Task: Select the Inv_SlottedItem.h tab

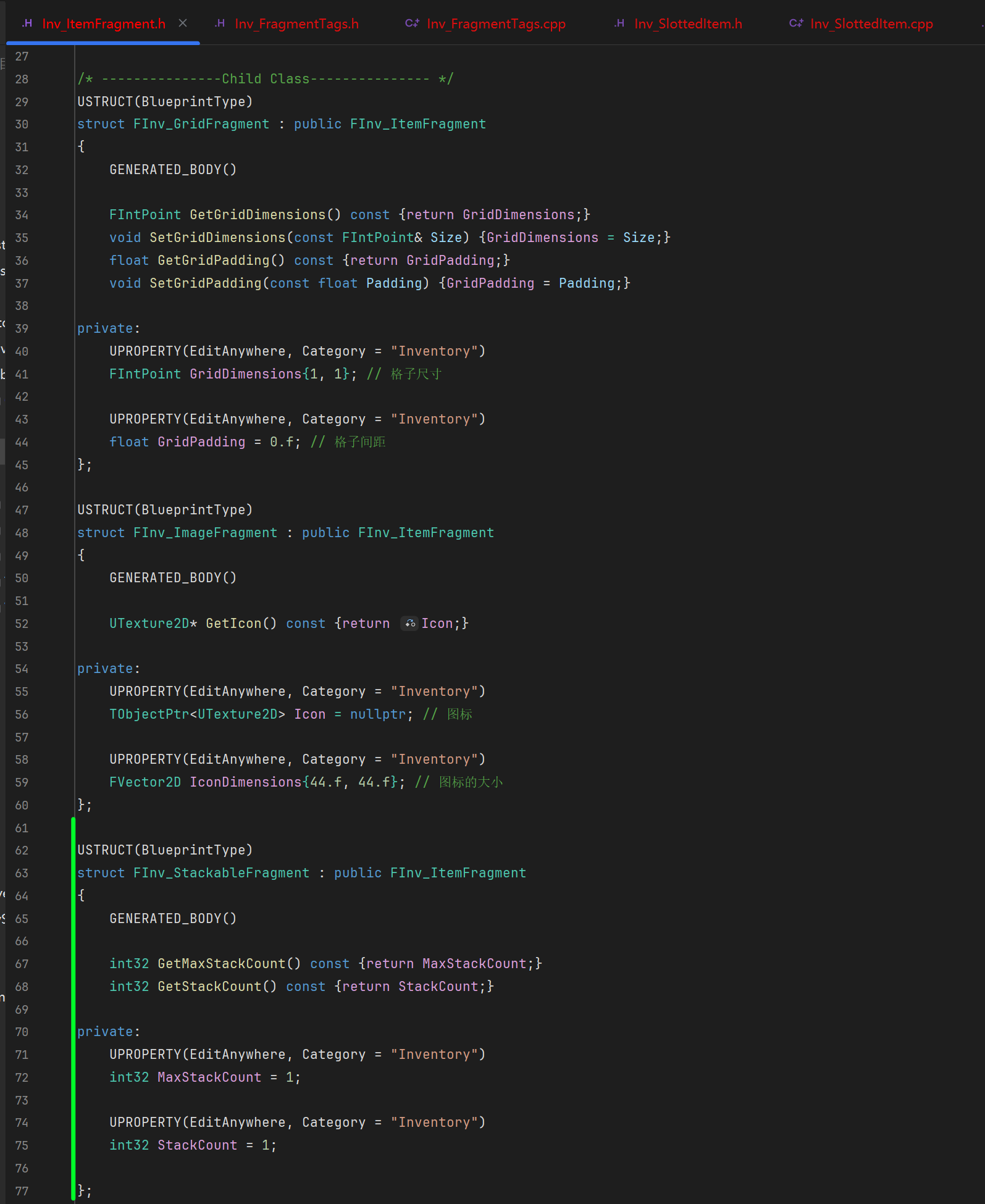Action: click(678, 23)
